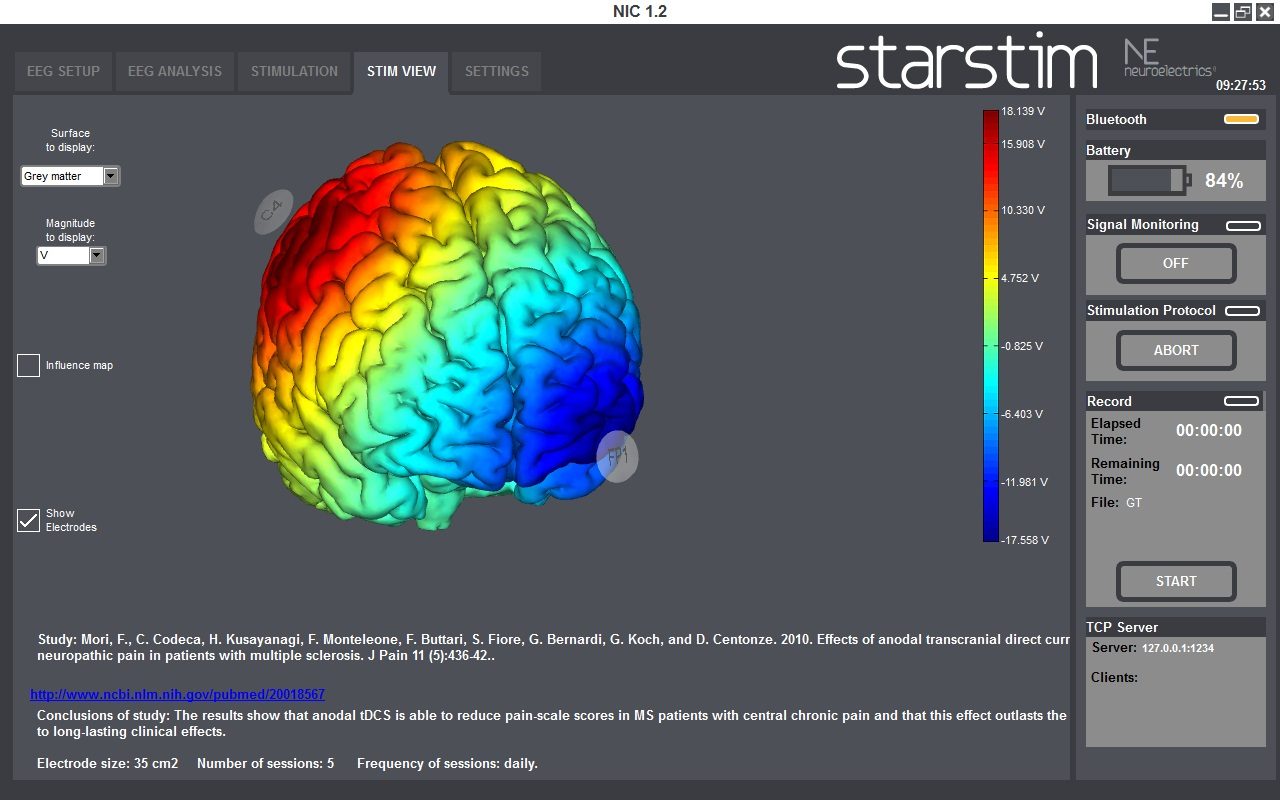This screenshot has height=800, width=1280.
Task: Open the pubmed study hyperlink
Action: (x=177, y=694)
